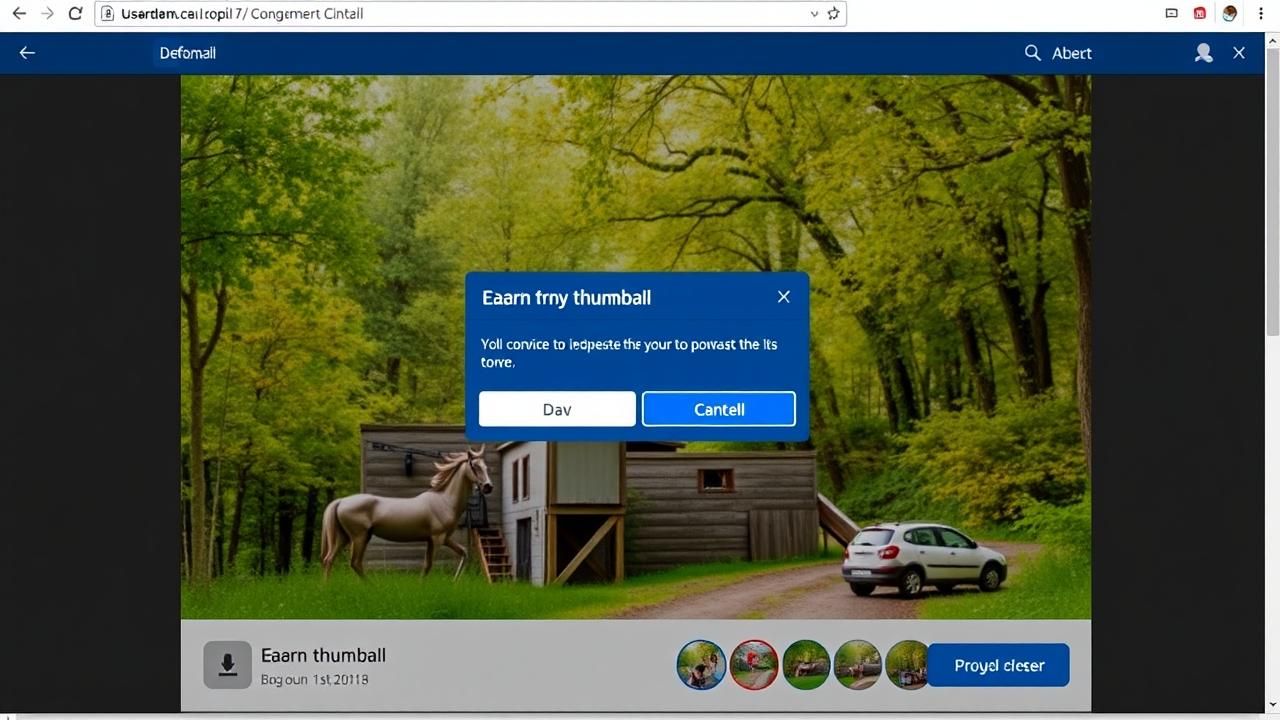Open the Defomall header item
This screenshot has height=720, width=1280.
(x=187, y=53)
